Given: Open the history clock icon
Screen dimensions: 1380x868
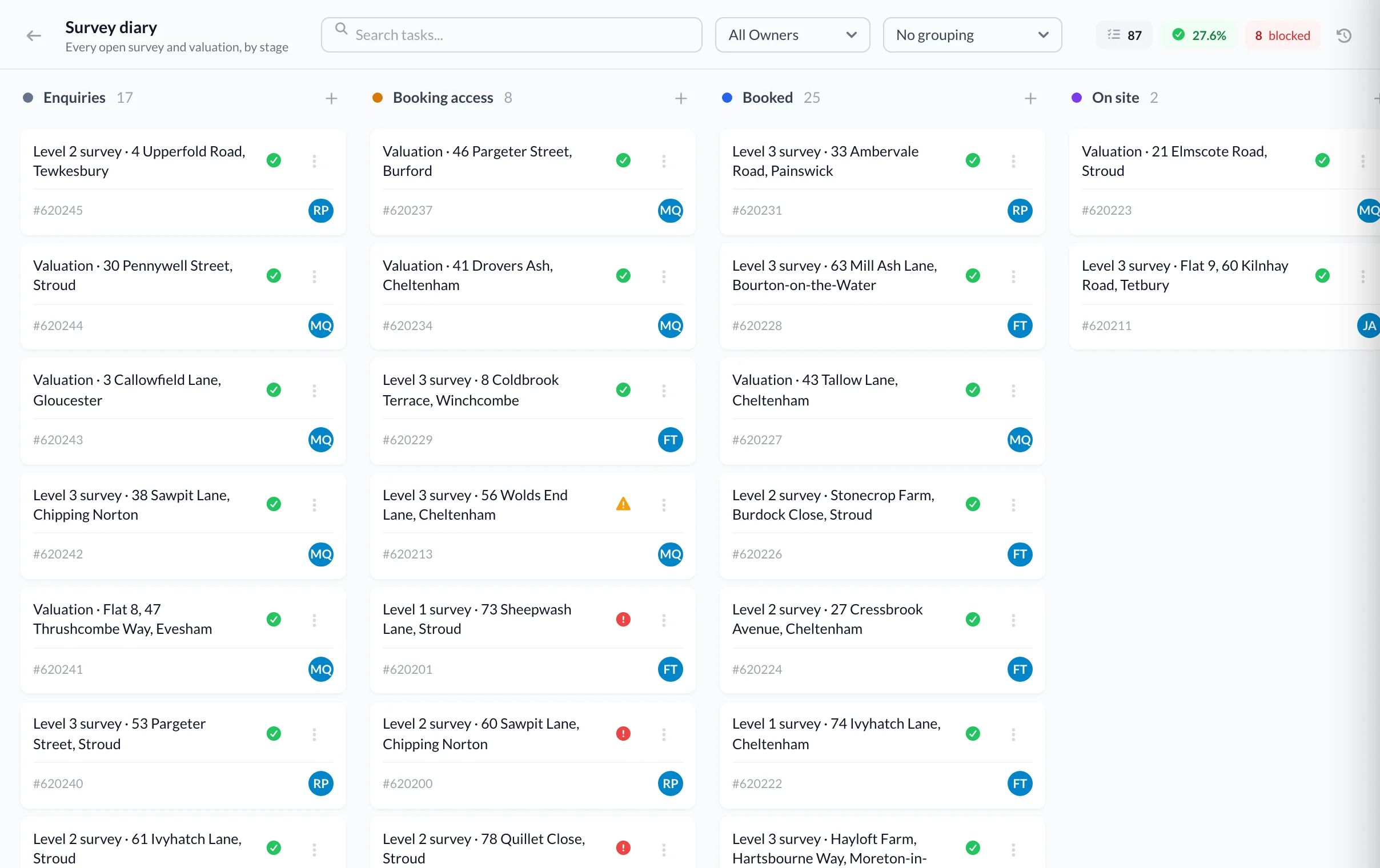Looking at the screenshot, I should [1343, 35].
